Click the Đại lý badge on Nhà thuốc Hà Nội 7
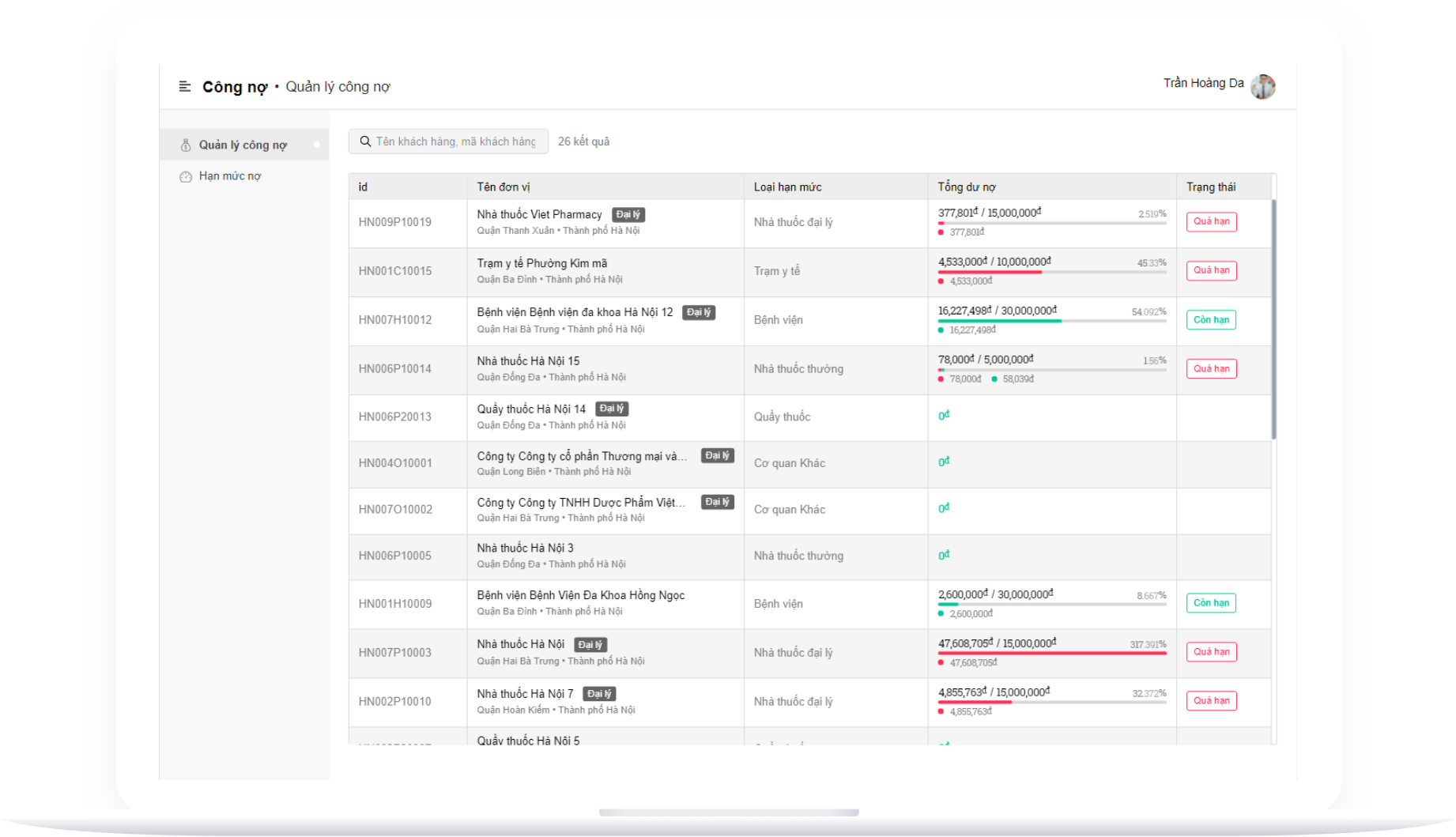The width and height of the screenshot is (1456, 837). (x=599, y=694)
